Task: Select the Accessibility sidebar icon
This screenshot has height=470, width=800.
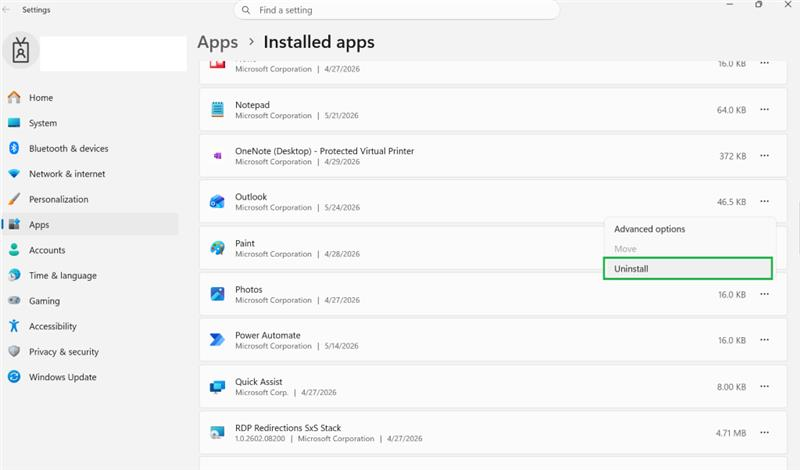Action: click(x=14, y=326)
